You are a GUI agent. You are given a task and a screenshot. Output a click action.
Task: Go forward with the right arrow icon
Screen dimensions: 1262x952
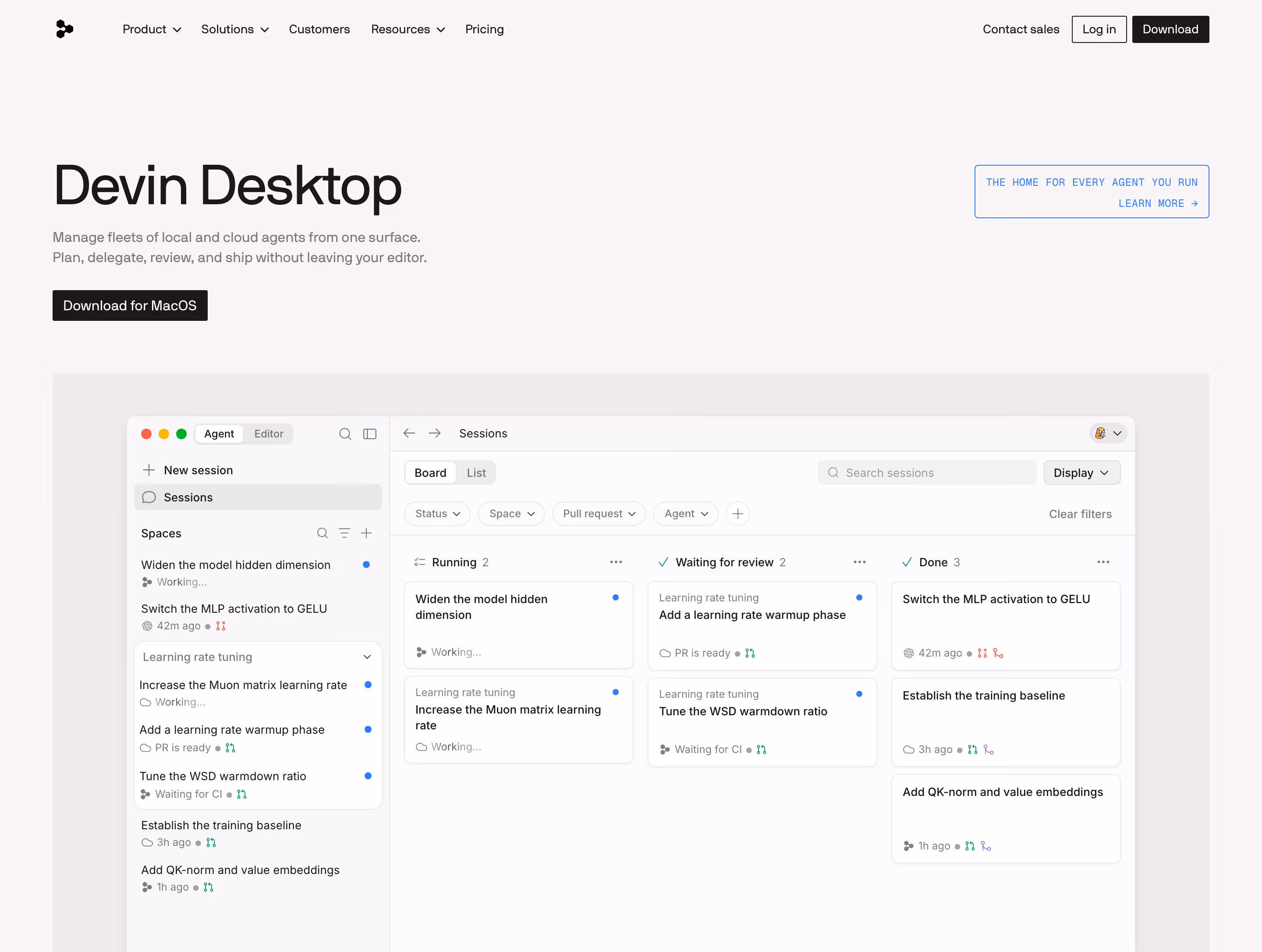[x=435, y=433]
